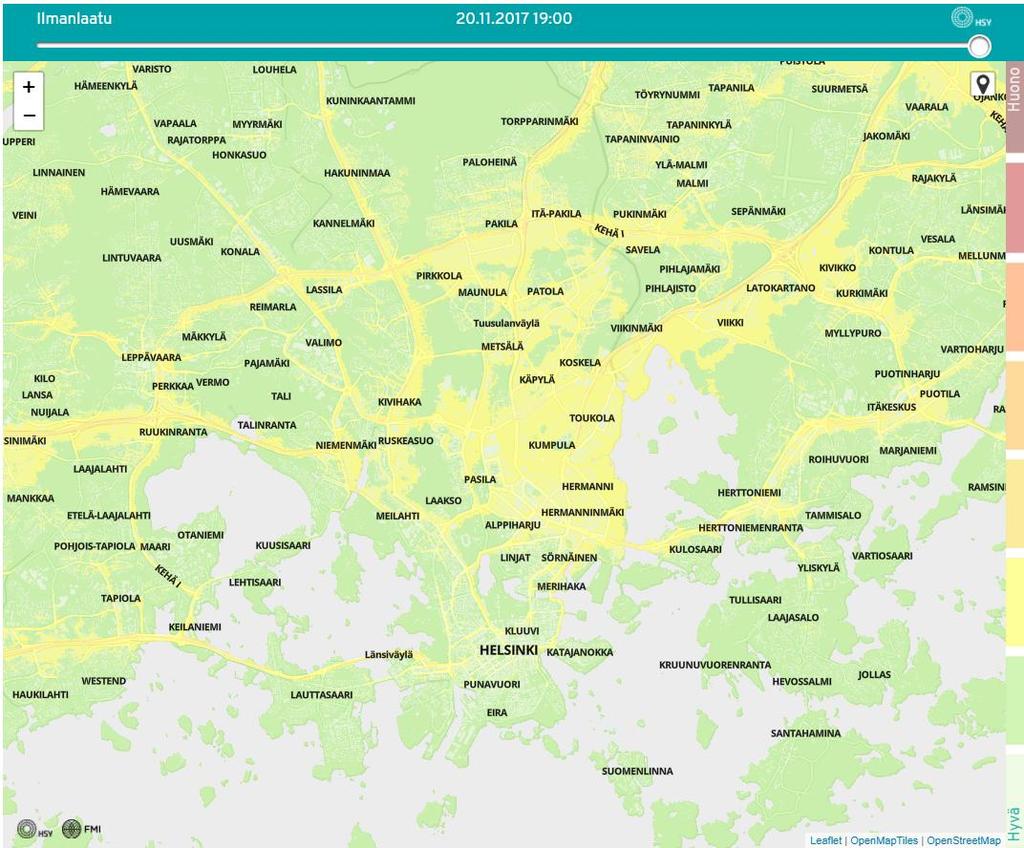Click the PALOHEINÄ map label
1024x848 pixels.
[x=489, y=163]
